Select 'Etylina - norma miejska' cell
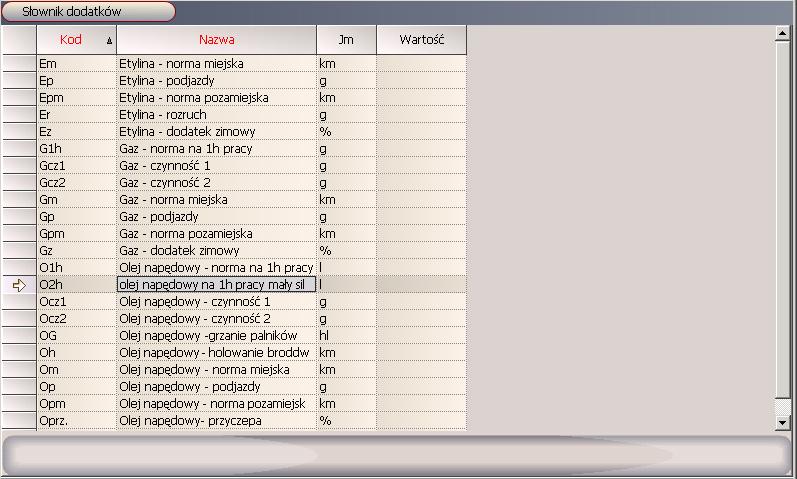The height and width of the screenshot is (479, 797). pos(217,64)
